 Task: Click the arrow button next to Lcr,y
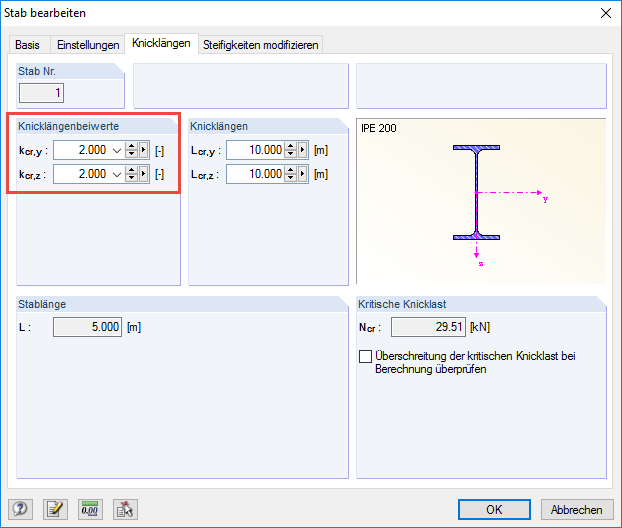point(303,150)
